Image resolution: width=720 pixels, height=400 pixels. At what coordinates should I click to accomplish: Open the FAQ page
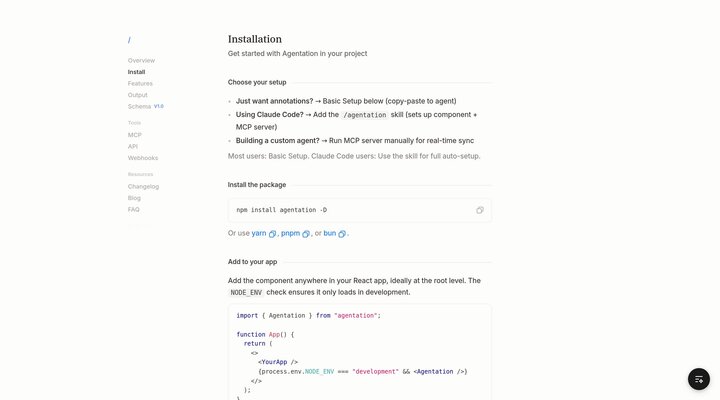point(134,209)
